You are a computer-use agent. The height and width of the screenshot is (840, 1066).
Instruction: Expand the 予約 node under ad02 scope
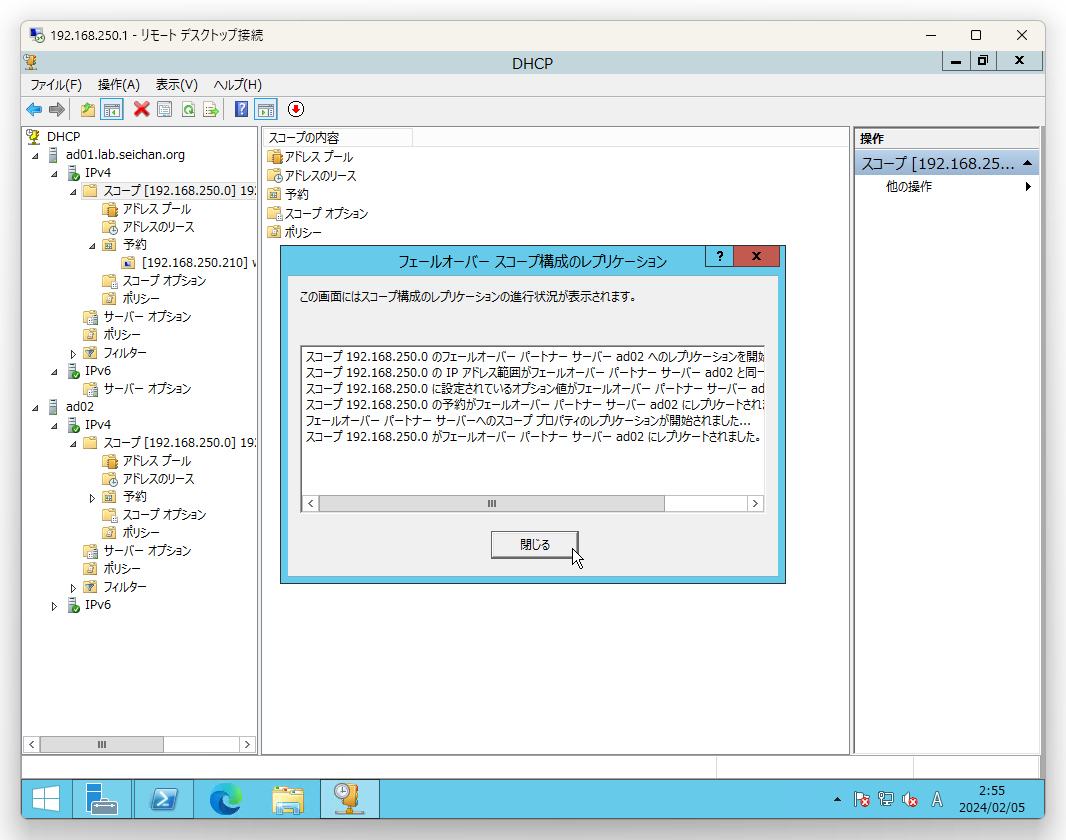pyautogui.click(x=92, y=497)
